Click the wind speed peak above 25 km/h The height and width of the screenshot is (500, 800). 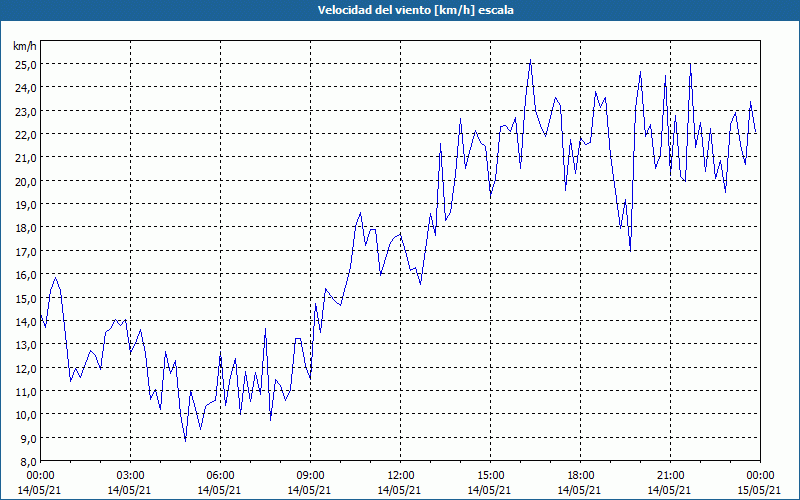531,60
